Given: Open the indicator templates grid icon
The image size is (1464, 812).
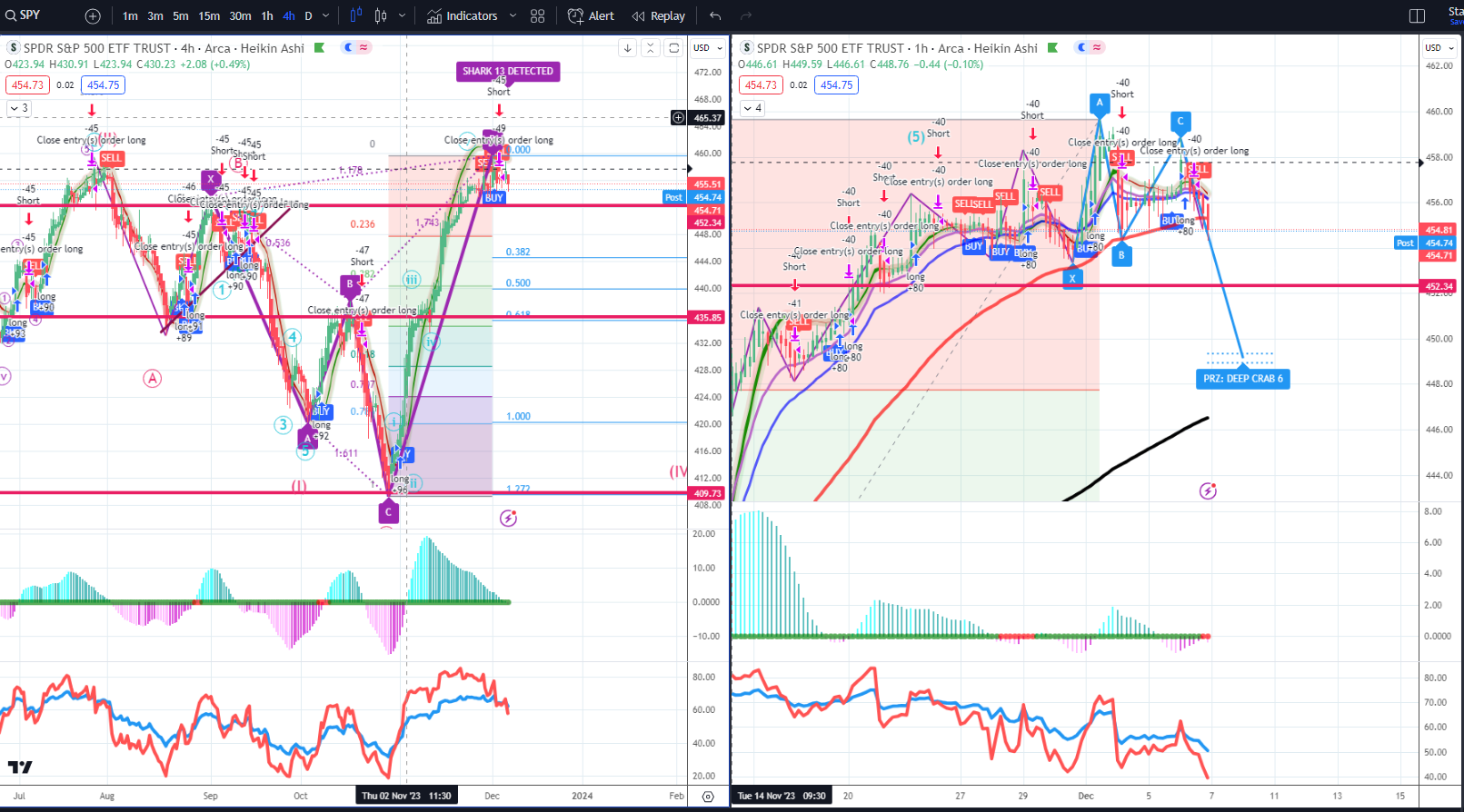Looking at the screenshot, I should [x=538, y=15].
